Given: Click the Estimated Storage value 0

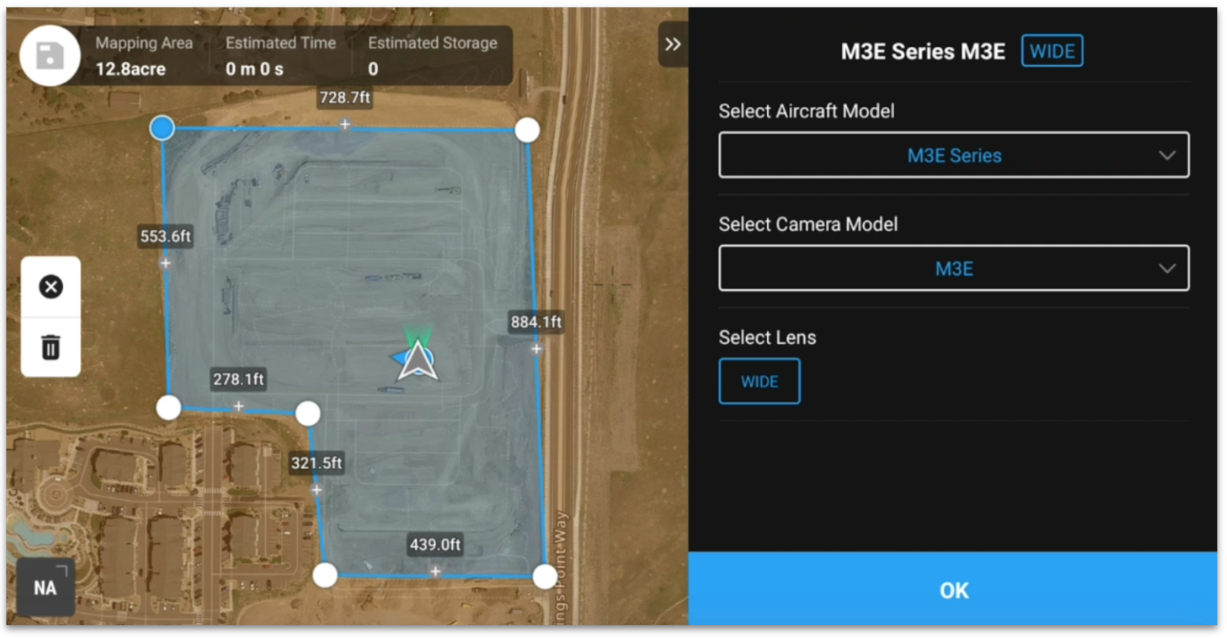Looking at the screenshot, I should 373,69.
